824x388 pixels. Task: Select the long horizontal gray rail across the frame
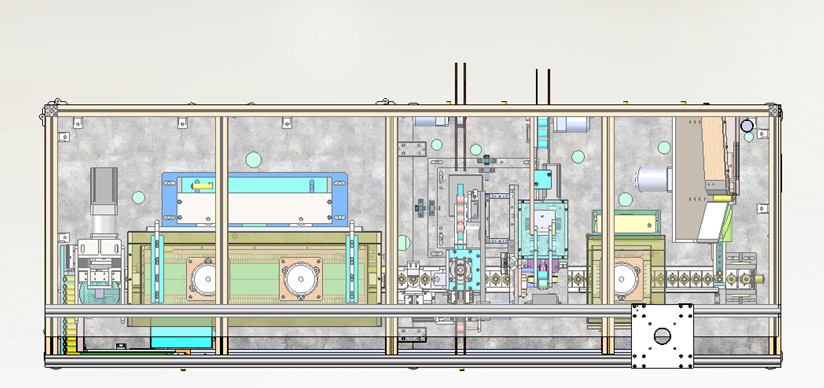(412, 310)
